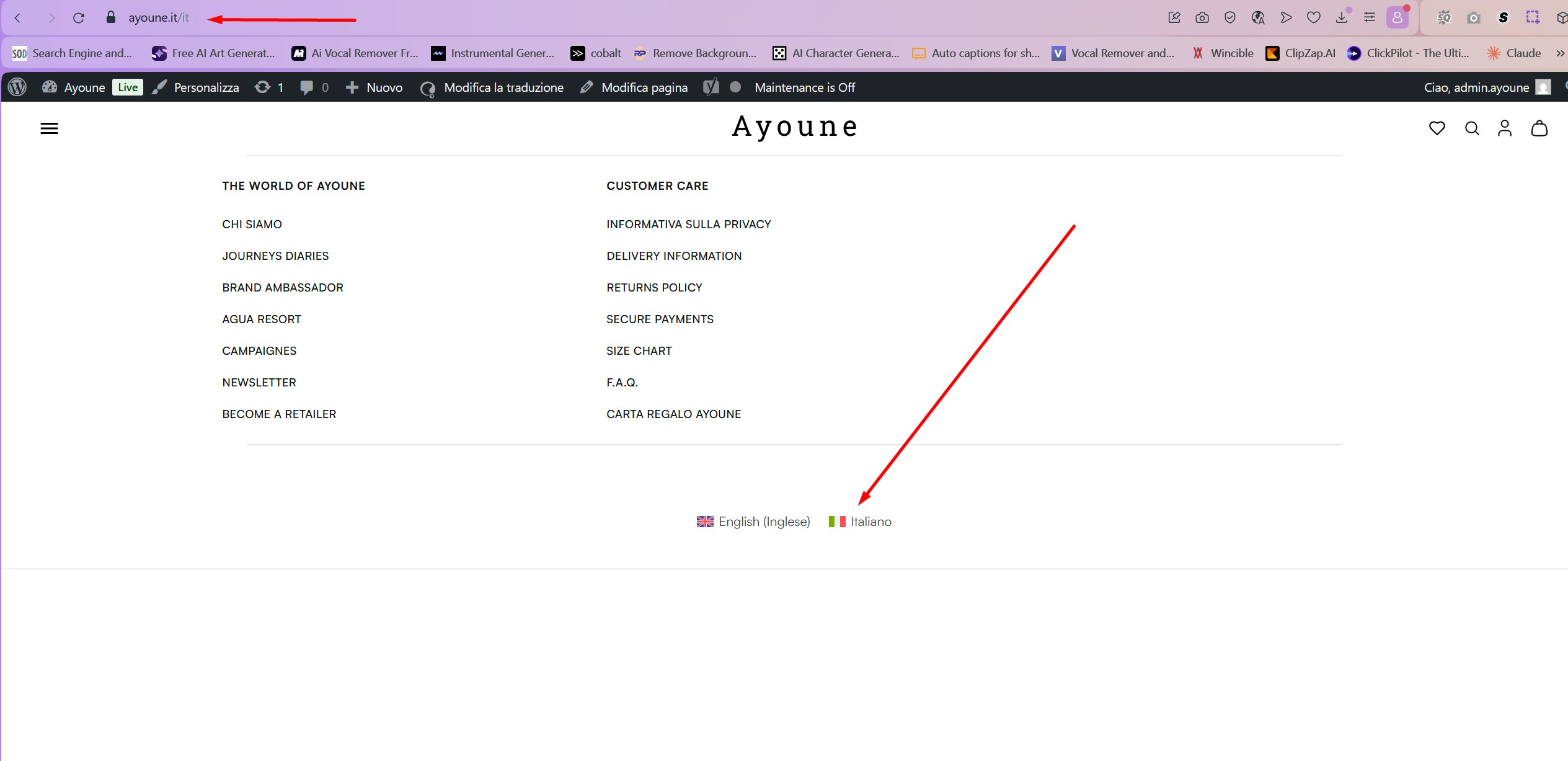Open the Nuovo new content menu
This screenshot has width=1568, height=761.
(374, 87)
